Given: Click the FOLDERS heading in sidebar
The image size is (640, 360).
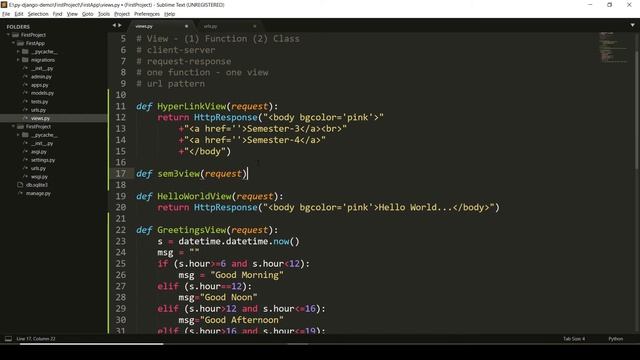Looking at the screenshot, I should click(x=18, y=27).
